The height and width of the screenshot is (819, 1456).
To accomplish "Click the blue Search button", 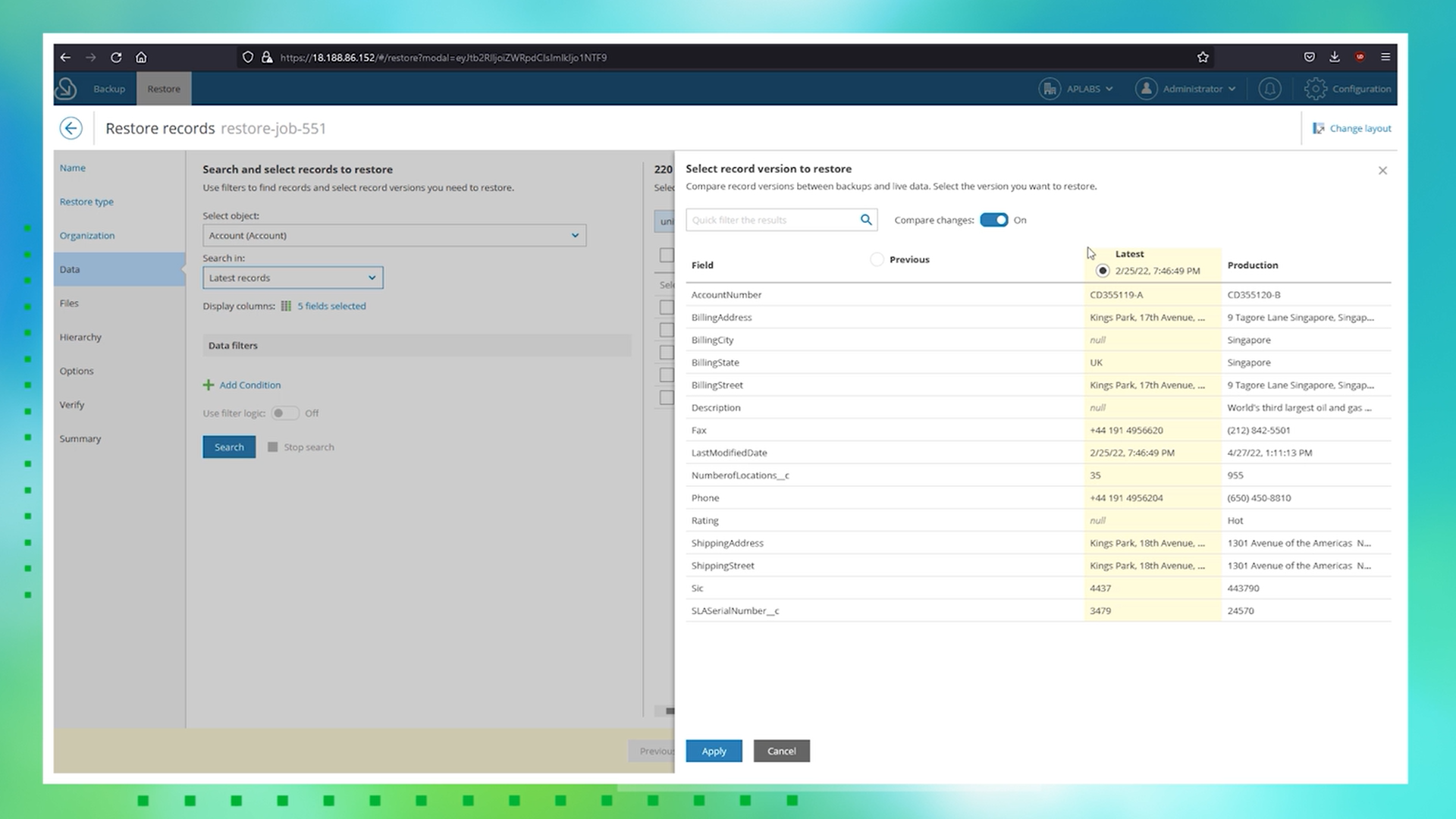I will (229, 447).
